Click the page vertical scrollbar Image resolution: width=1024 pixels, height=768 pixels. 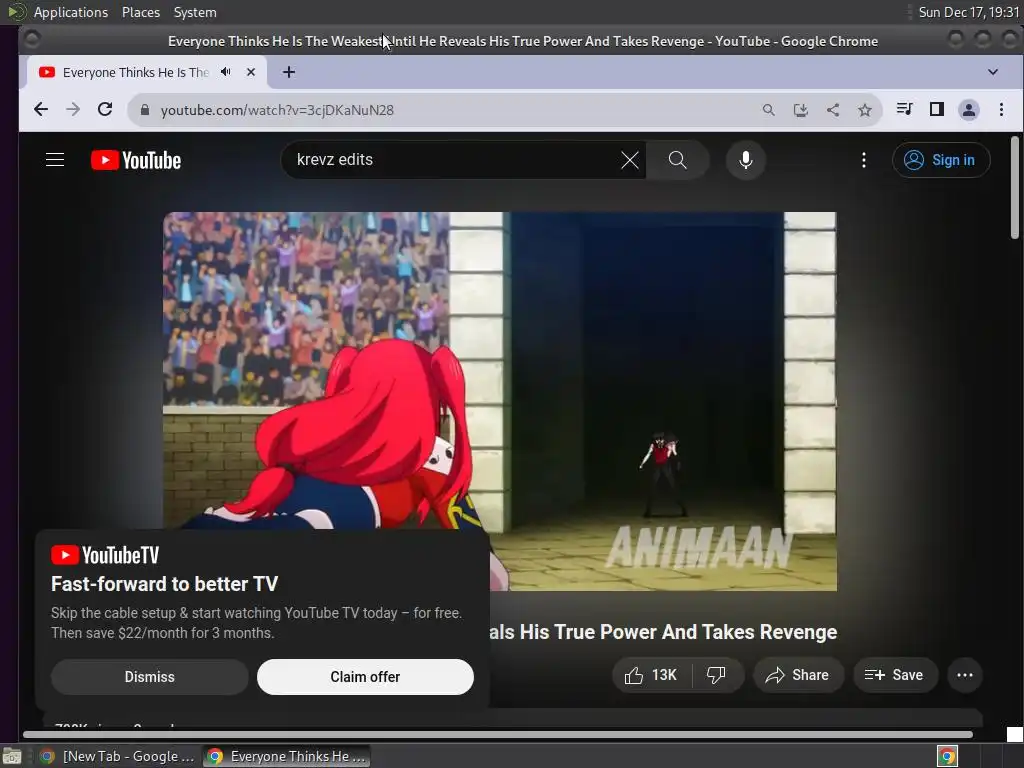click(x=1015, y=188)
